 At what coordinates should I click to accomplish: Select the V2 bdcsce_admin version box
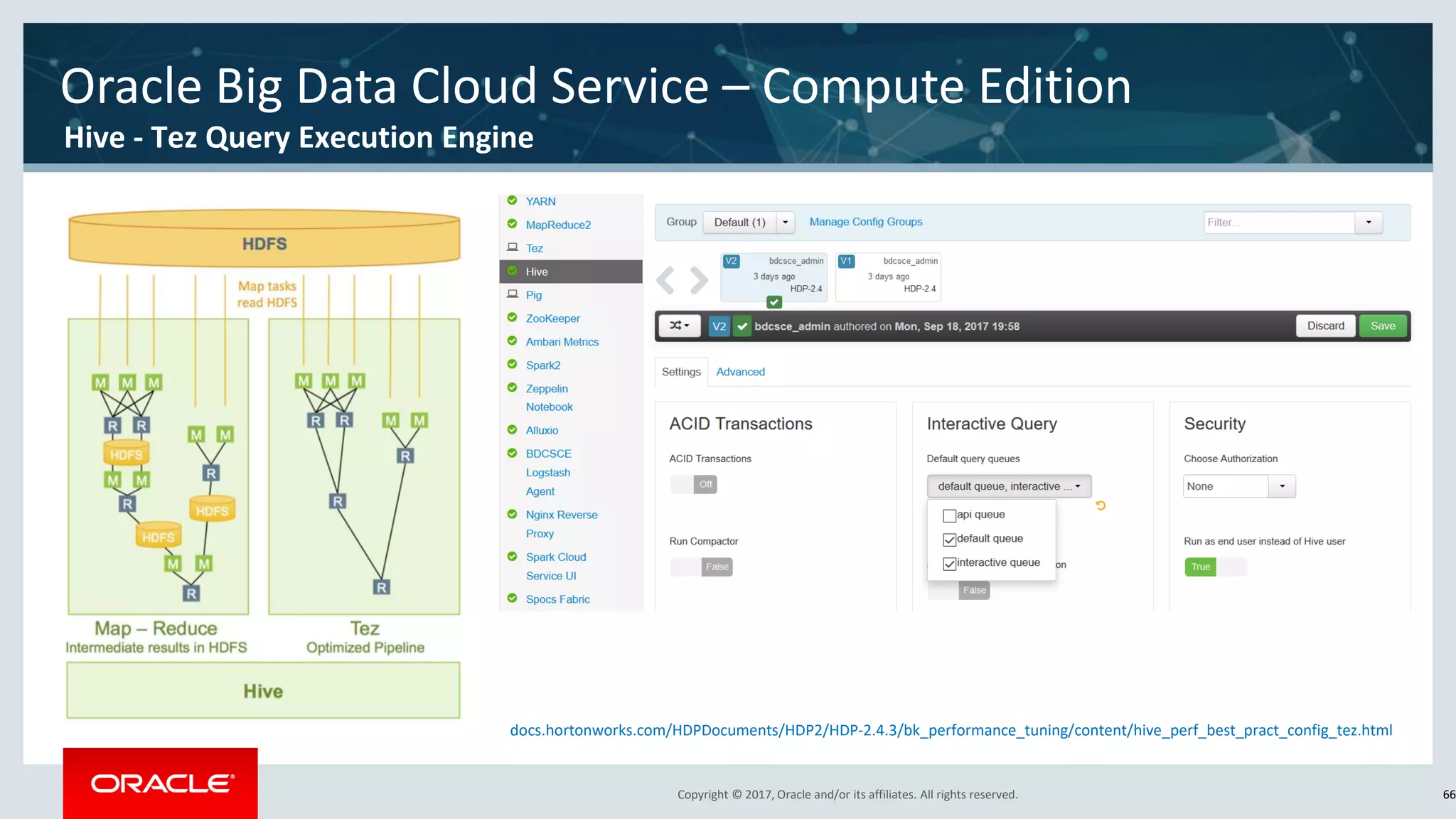click(x=774, y=277)
